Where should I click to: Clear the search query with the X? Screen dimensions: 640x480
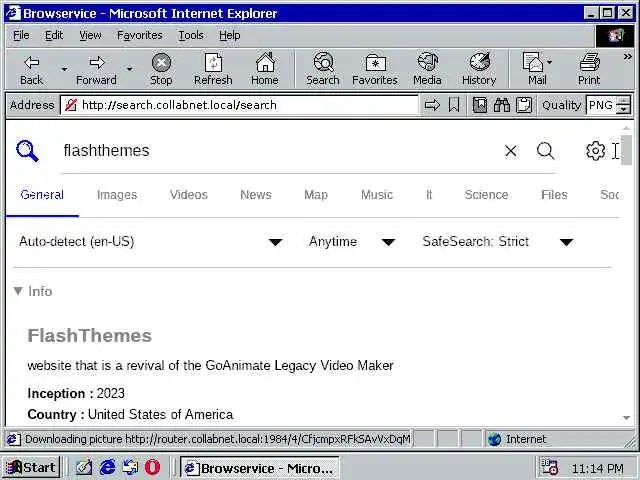click(511, 151)
